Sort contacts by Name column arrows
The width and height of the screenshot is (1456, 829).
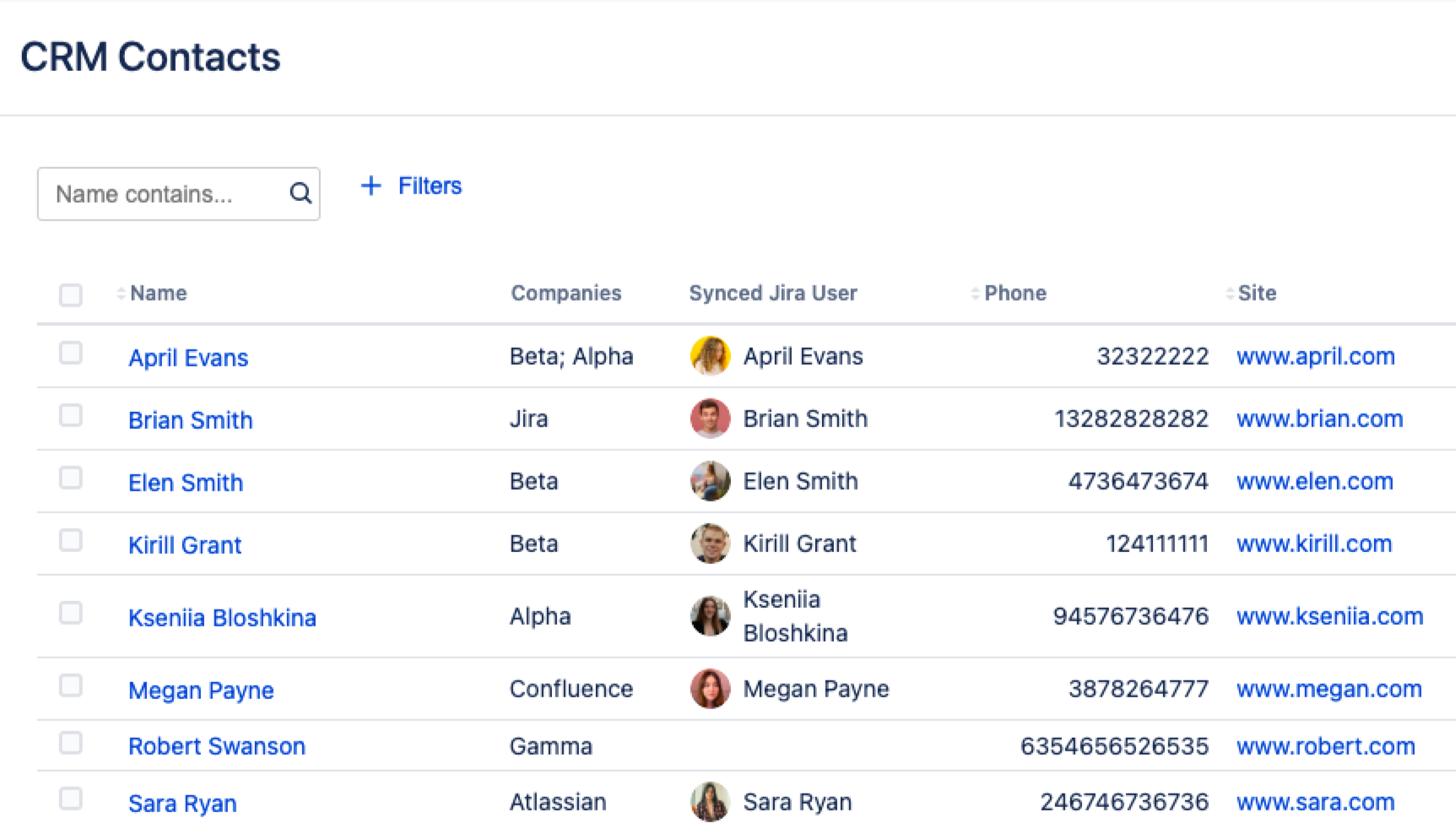(x=121, y=294)
